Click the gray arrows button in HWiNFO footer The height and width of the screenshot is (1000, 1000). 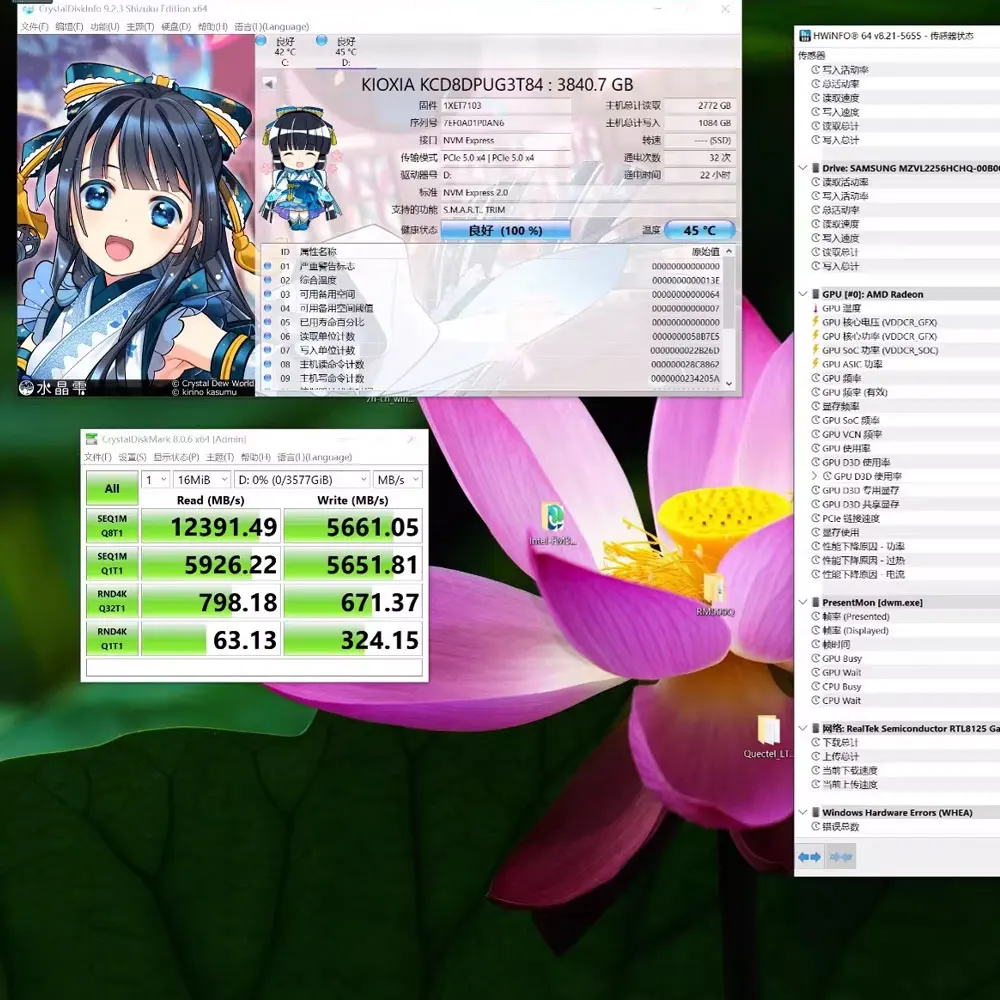(x=841, y=857)
